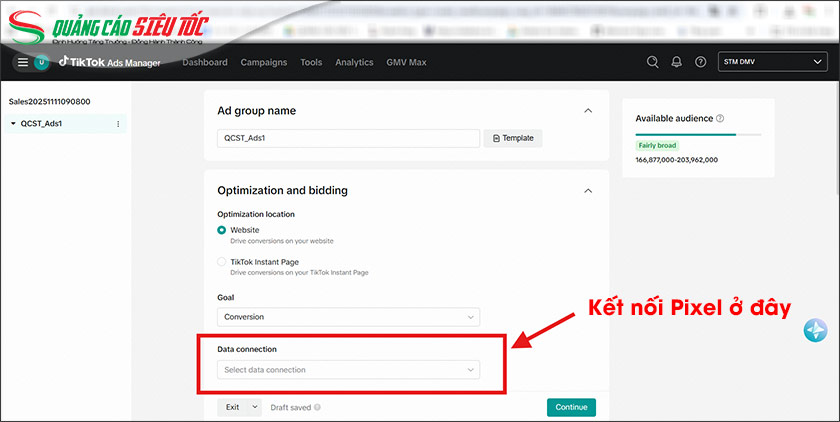The image size is (840, 422).
Task: Open the Select data connection dropdown
Action: pos(348,370)
